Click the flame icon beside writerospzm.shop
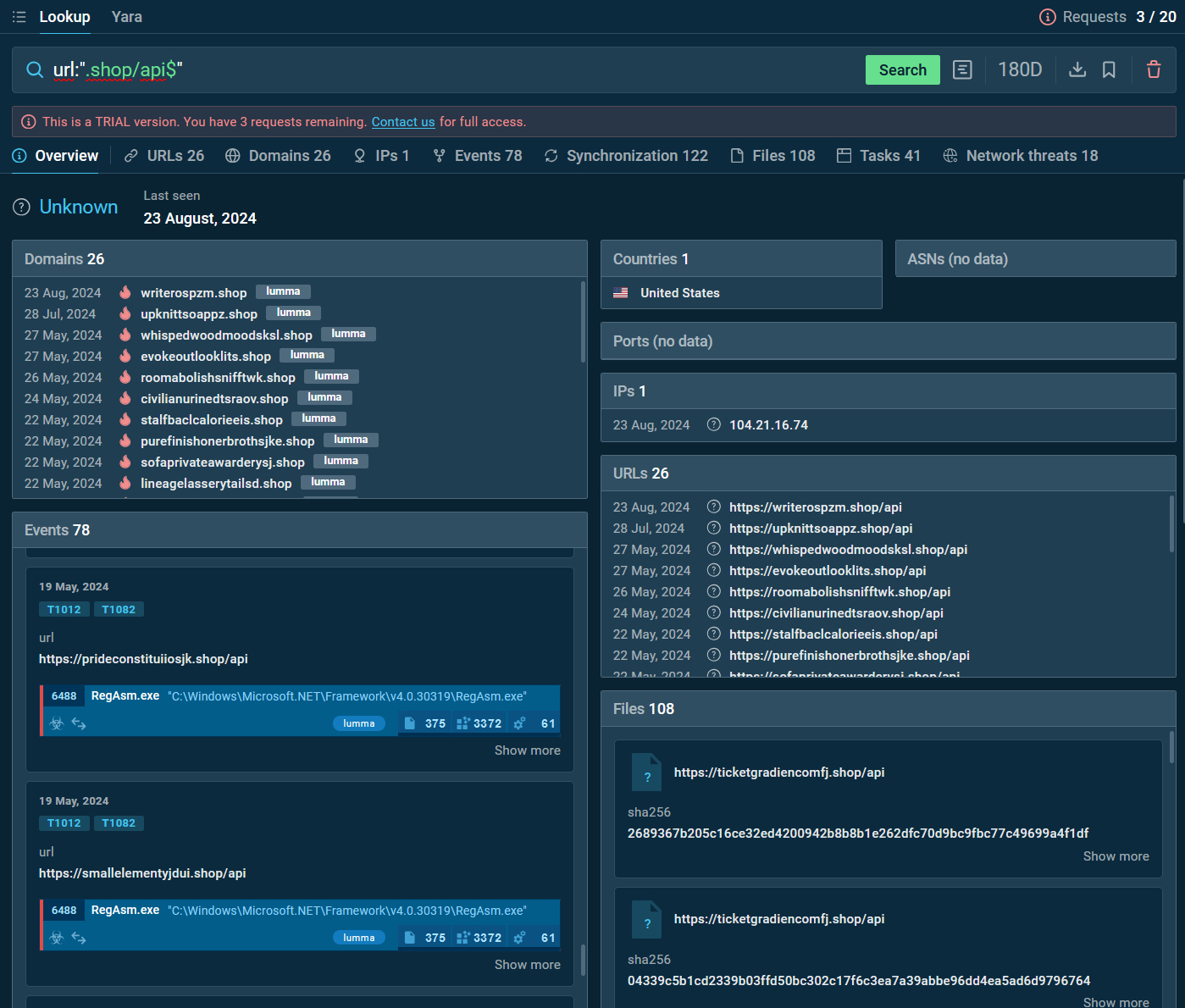 (125, 291)
